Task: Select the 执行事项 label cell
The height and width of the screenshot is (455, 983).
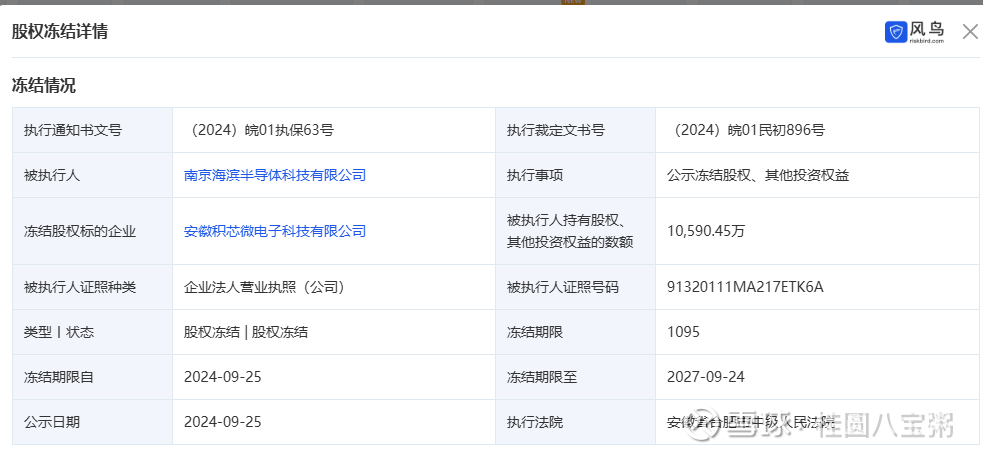Action: coord(576,175)
